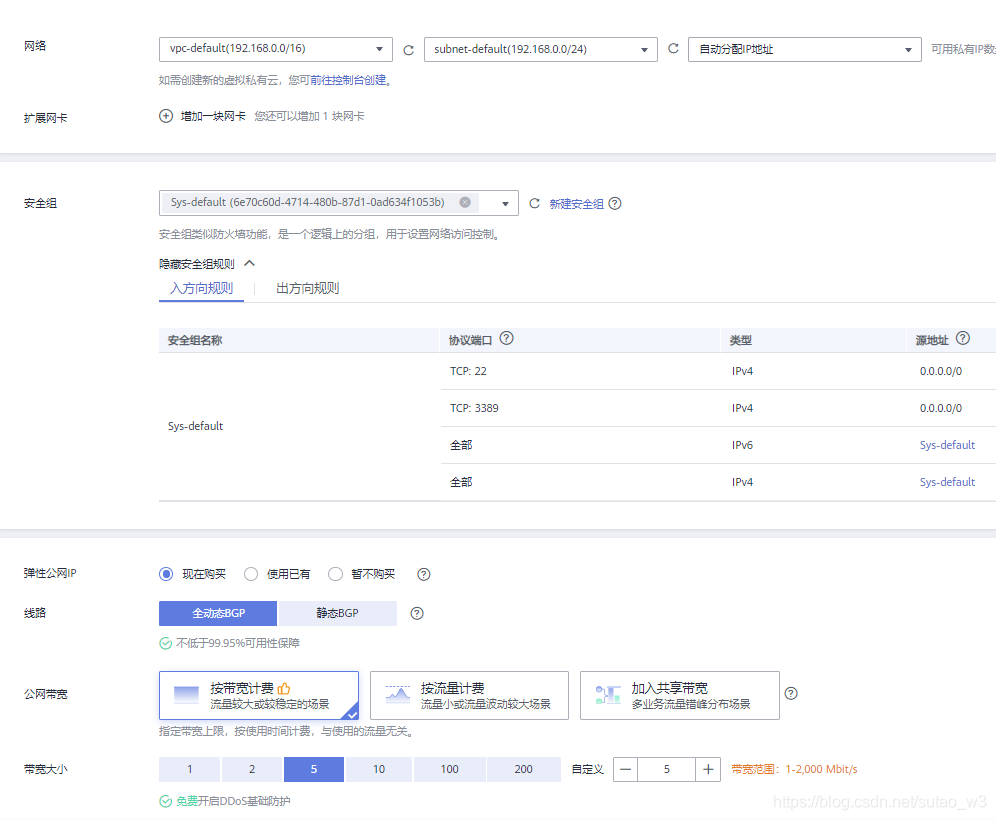Viewport: 996px width, 820px height.
Task: Open Sys-default source link in IPv6 row
Action: tap(947, 445)
